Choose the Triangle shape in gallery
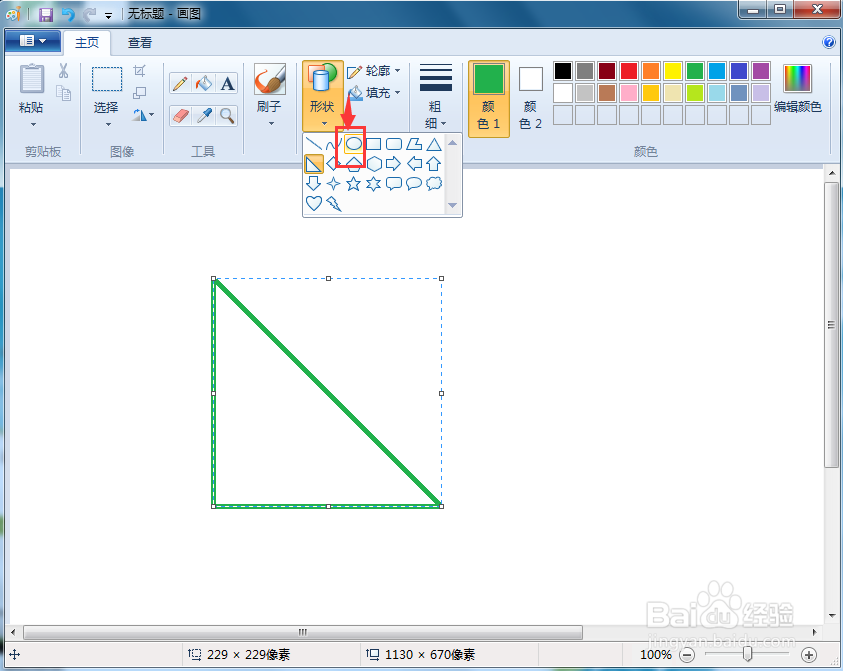The width and height of the screenshot is (843, 671). pos(434,144)
